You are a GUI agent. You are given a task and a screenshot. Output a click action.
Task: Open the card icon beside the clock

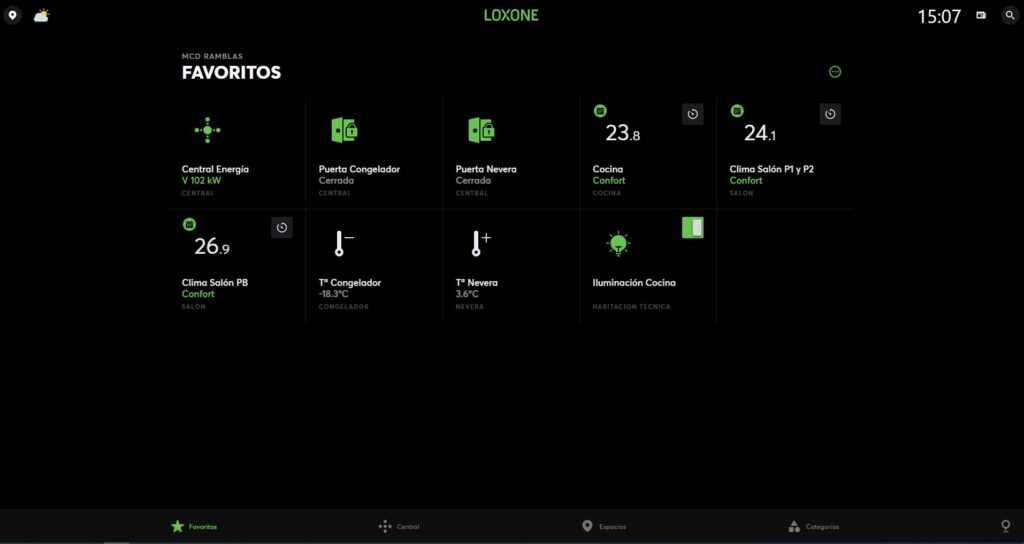click(981, 16)
